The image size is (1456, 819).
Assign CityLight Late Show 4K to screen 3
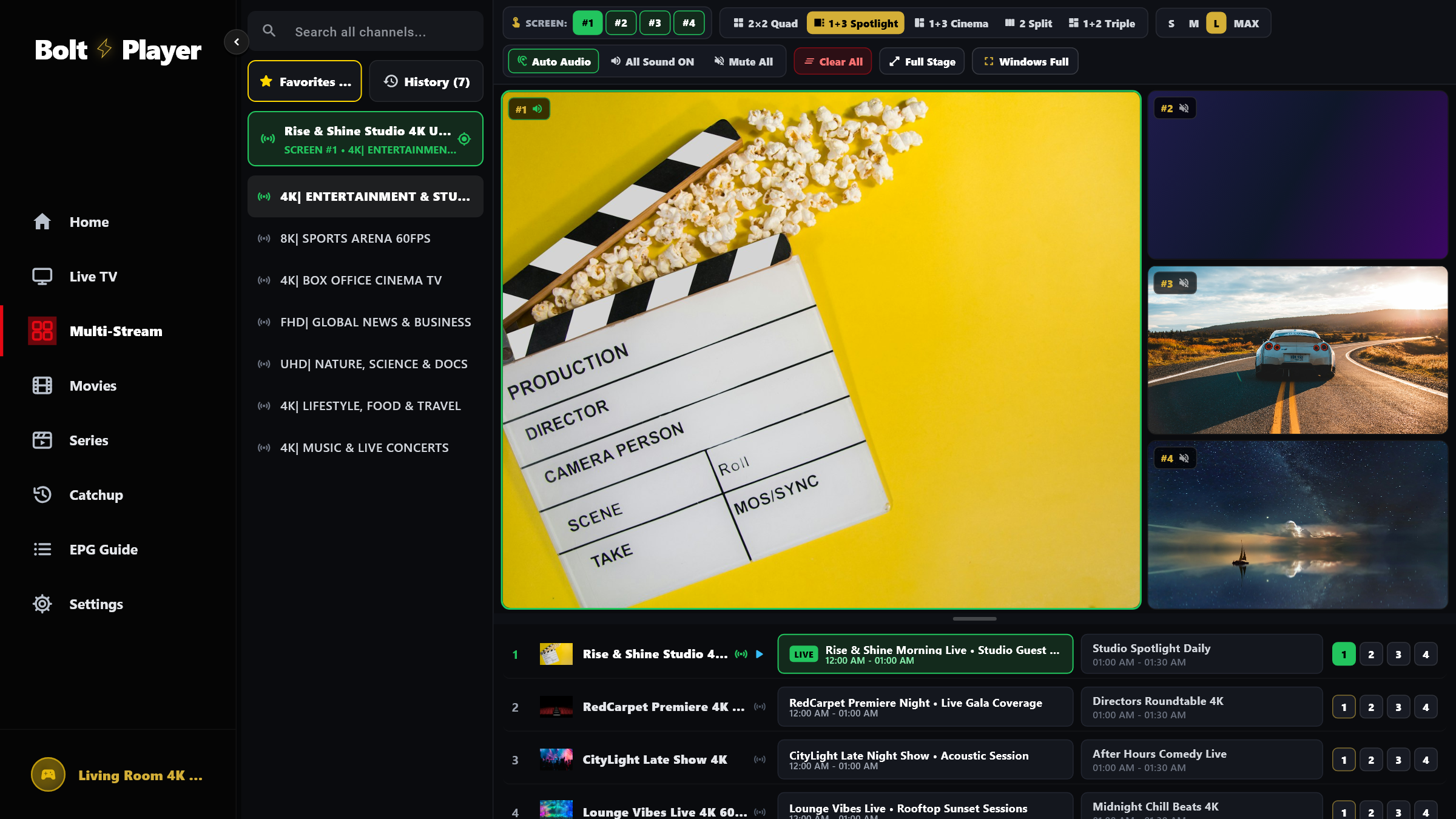1398,760
